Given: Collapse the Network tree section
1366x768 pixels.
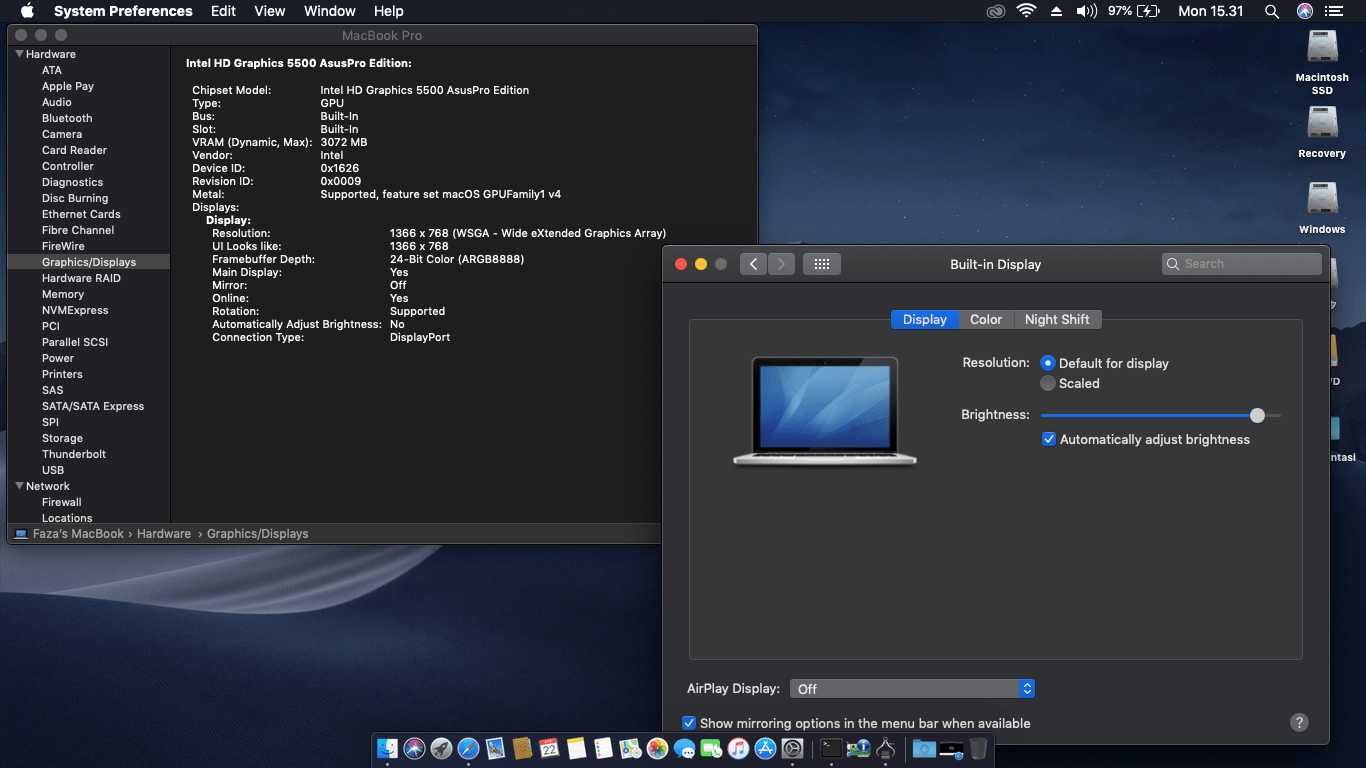Looking at the screenshot, I should pos(19,485).
